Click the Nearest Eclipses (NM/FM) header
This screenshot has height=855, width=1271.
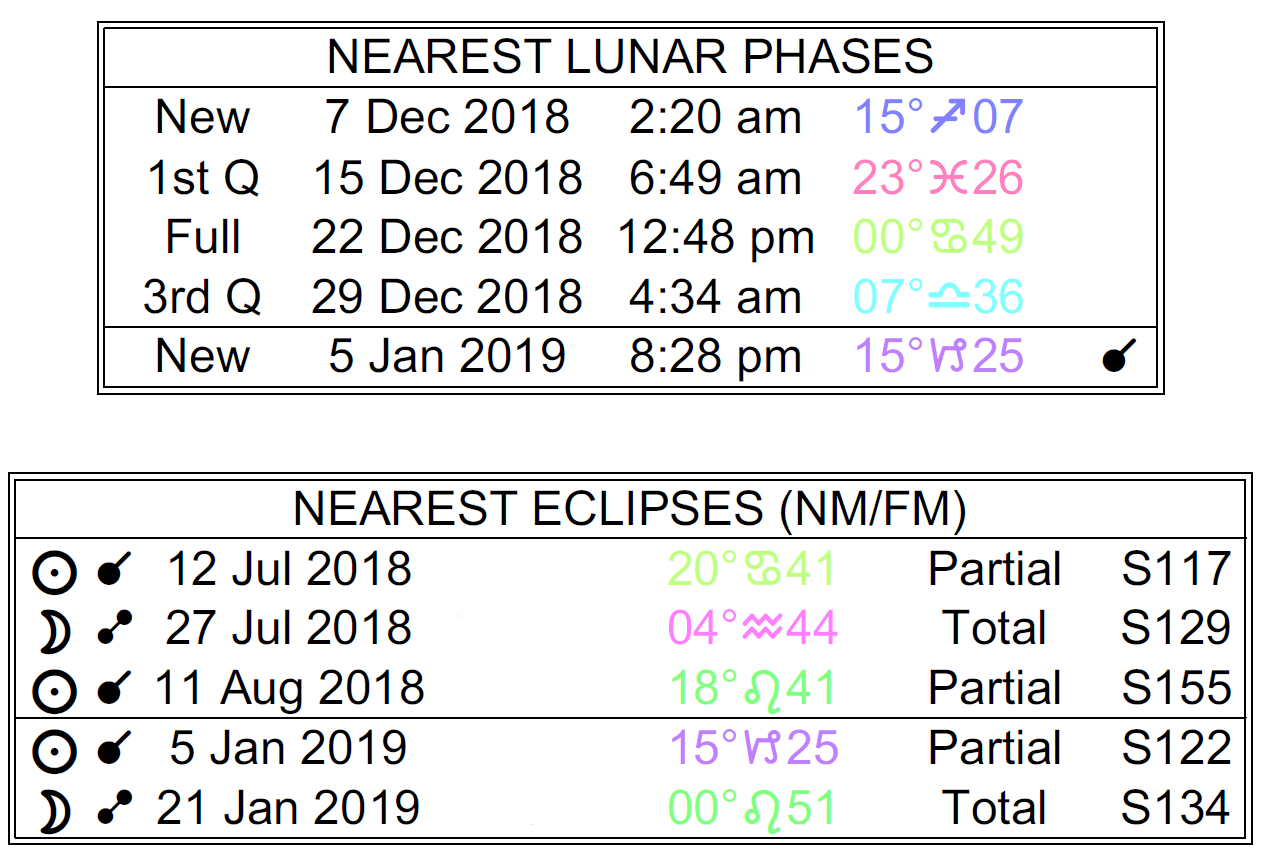630,510
